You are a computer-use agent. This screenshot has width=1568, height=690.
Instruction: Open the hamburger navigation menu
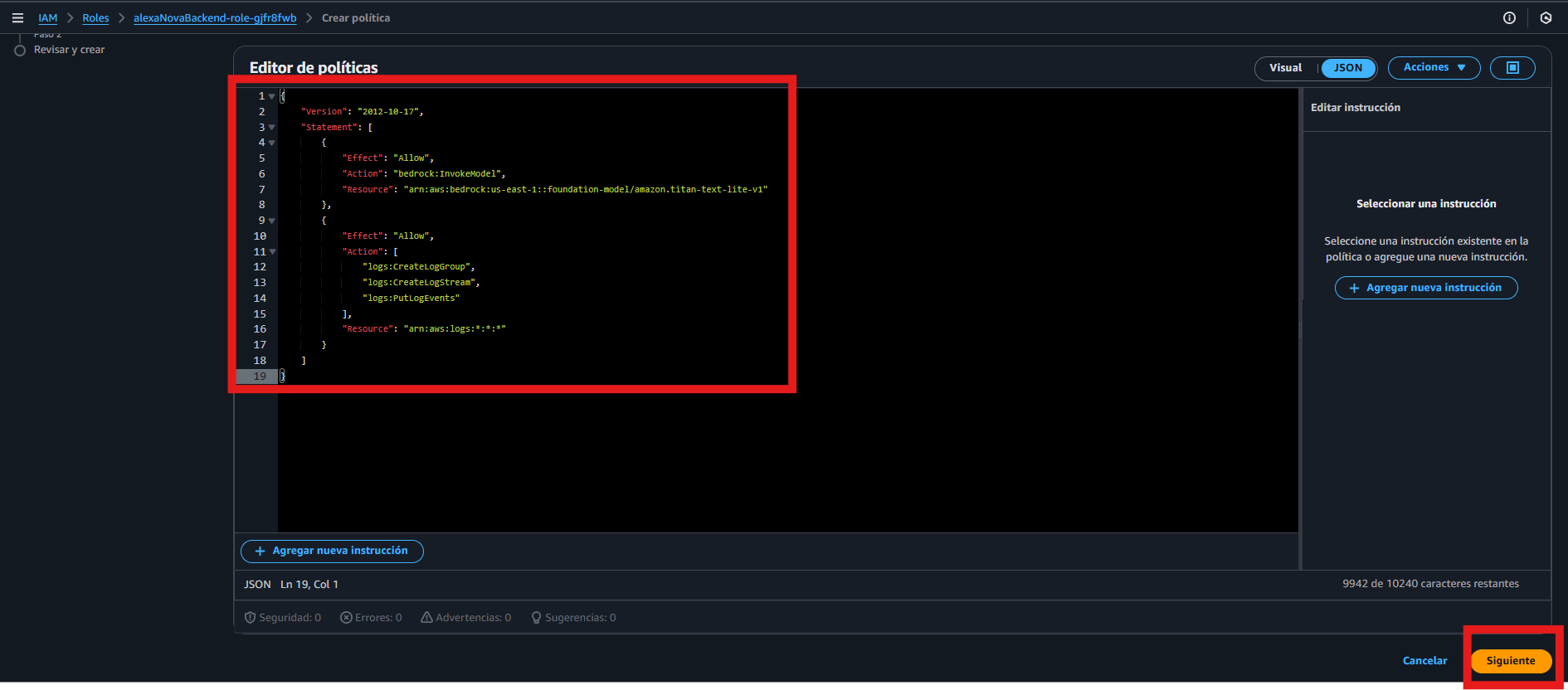[17, 17]
